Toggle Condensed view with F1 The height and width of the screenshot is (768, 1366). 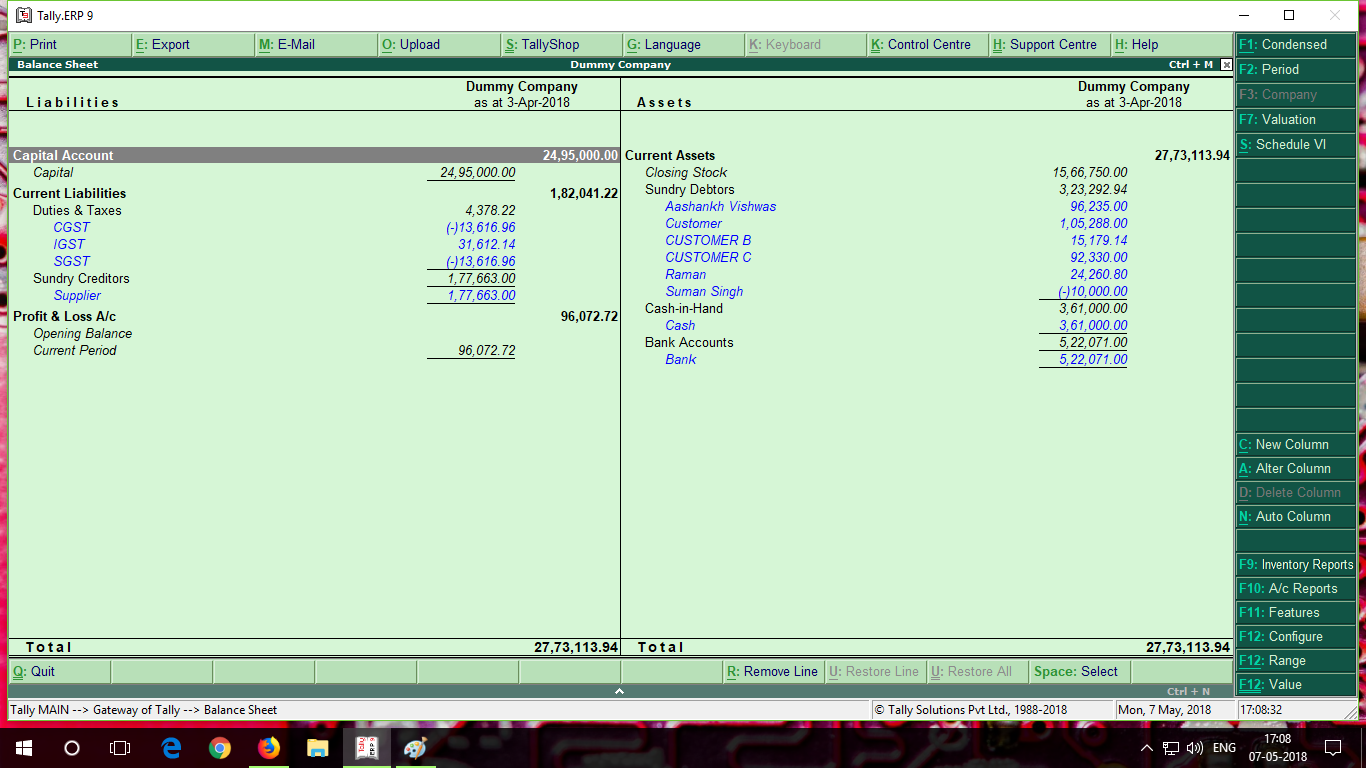1295,44
